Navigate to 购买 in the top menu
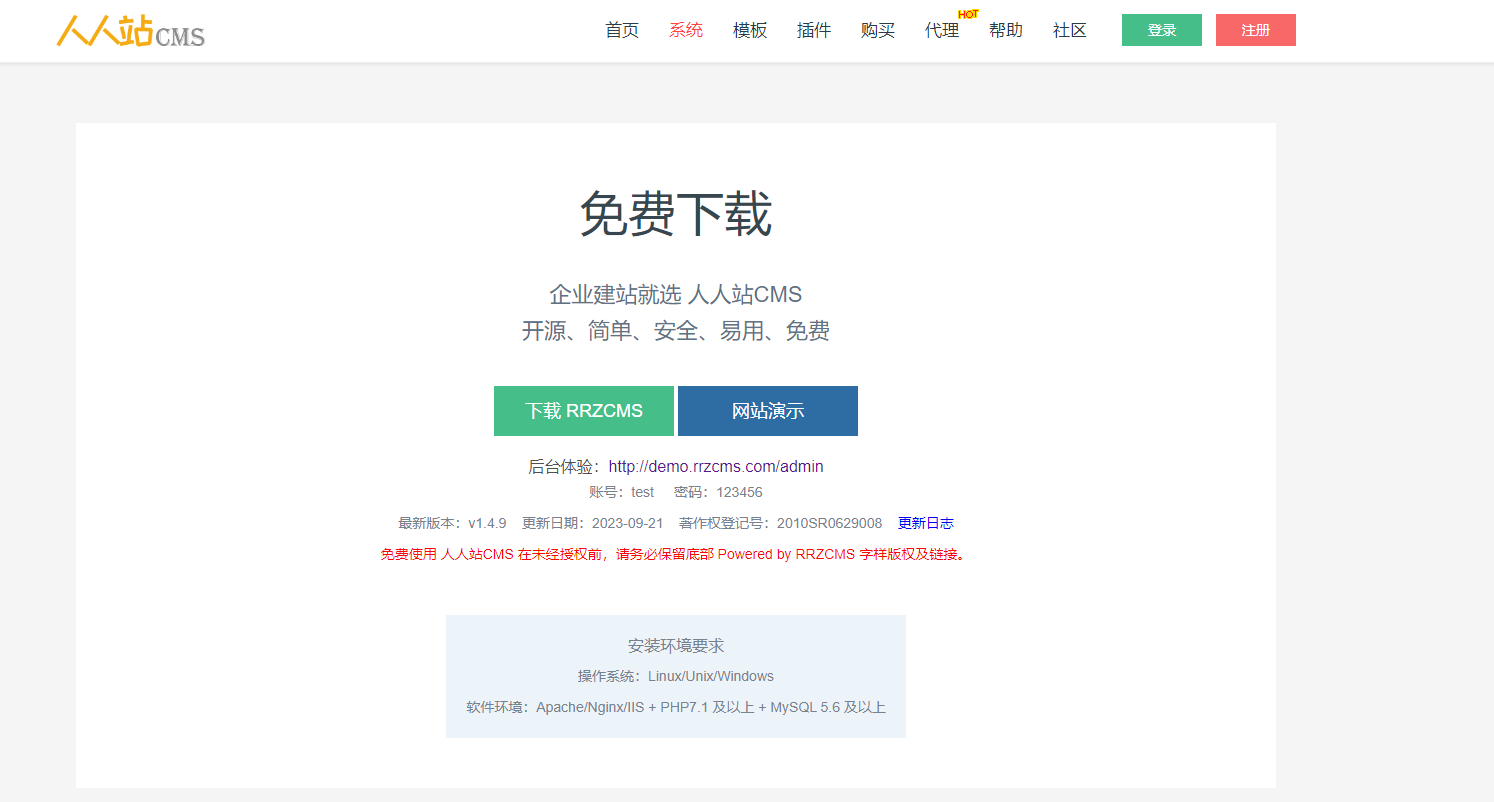Screen dimensions: 1494x802 point(878,30)
